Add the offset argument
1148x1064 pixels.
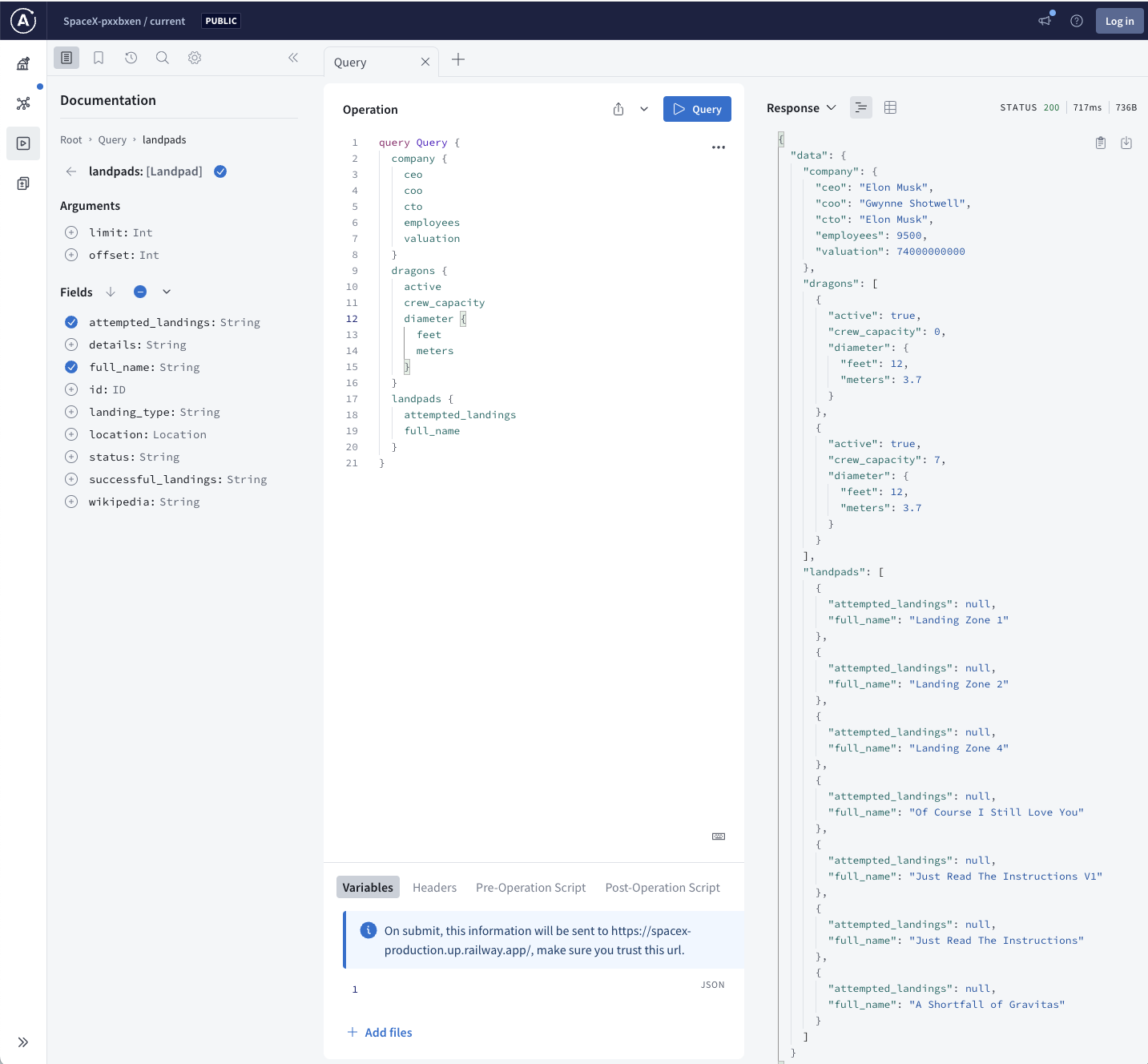click(x=71, y=255)
